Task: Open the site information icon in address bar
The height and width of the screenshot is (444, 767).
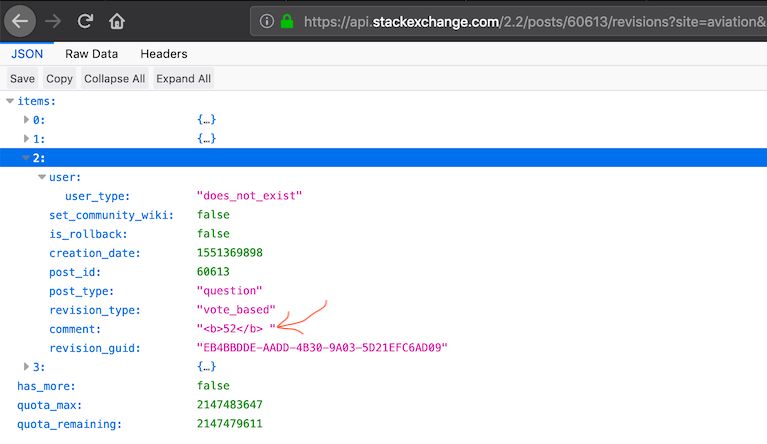Action: click(267, 21)
